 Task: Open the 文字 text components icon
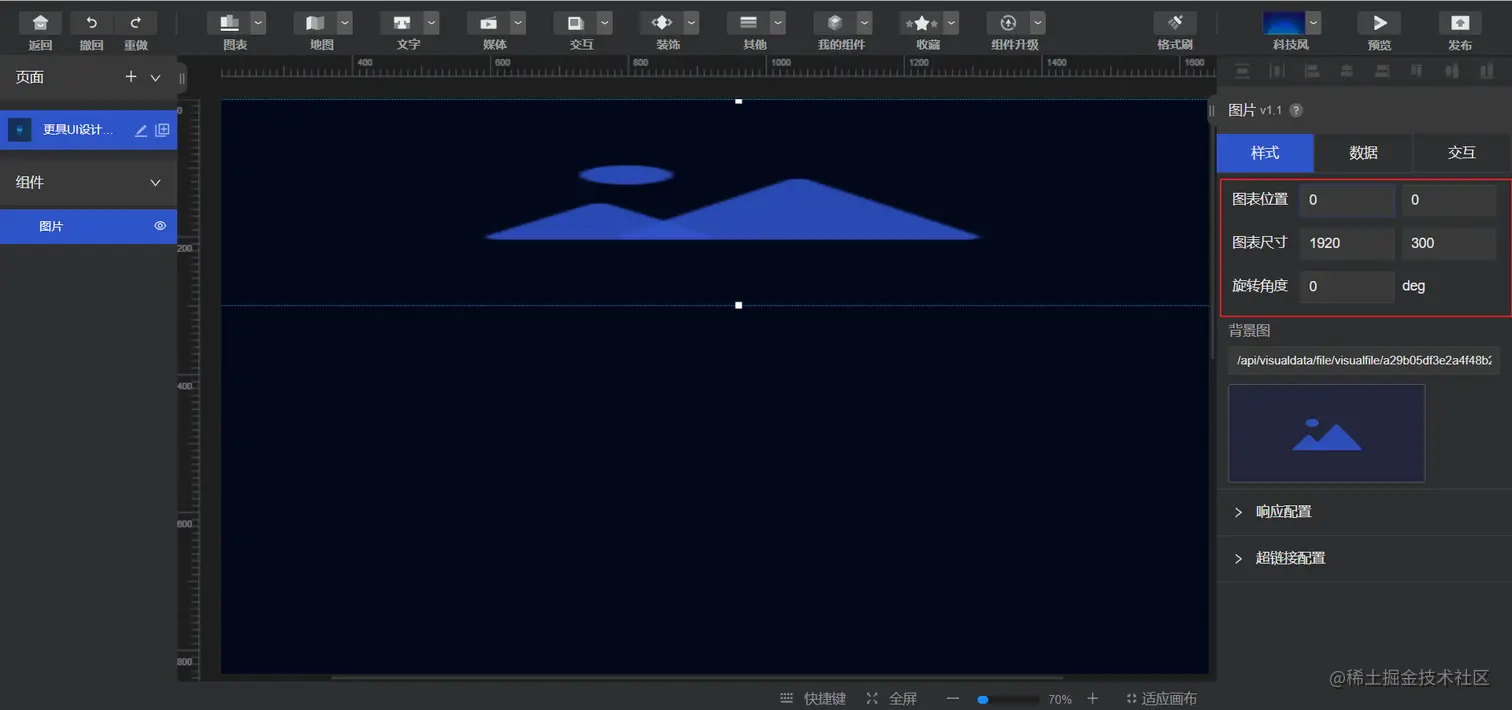tap(402, 23)
